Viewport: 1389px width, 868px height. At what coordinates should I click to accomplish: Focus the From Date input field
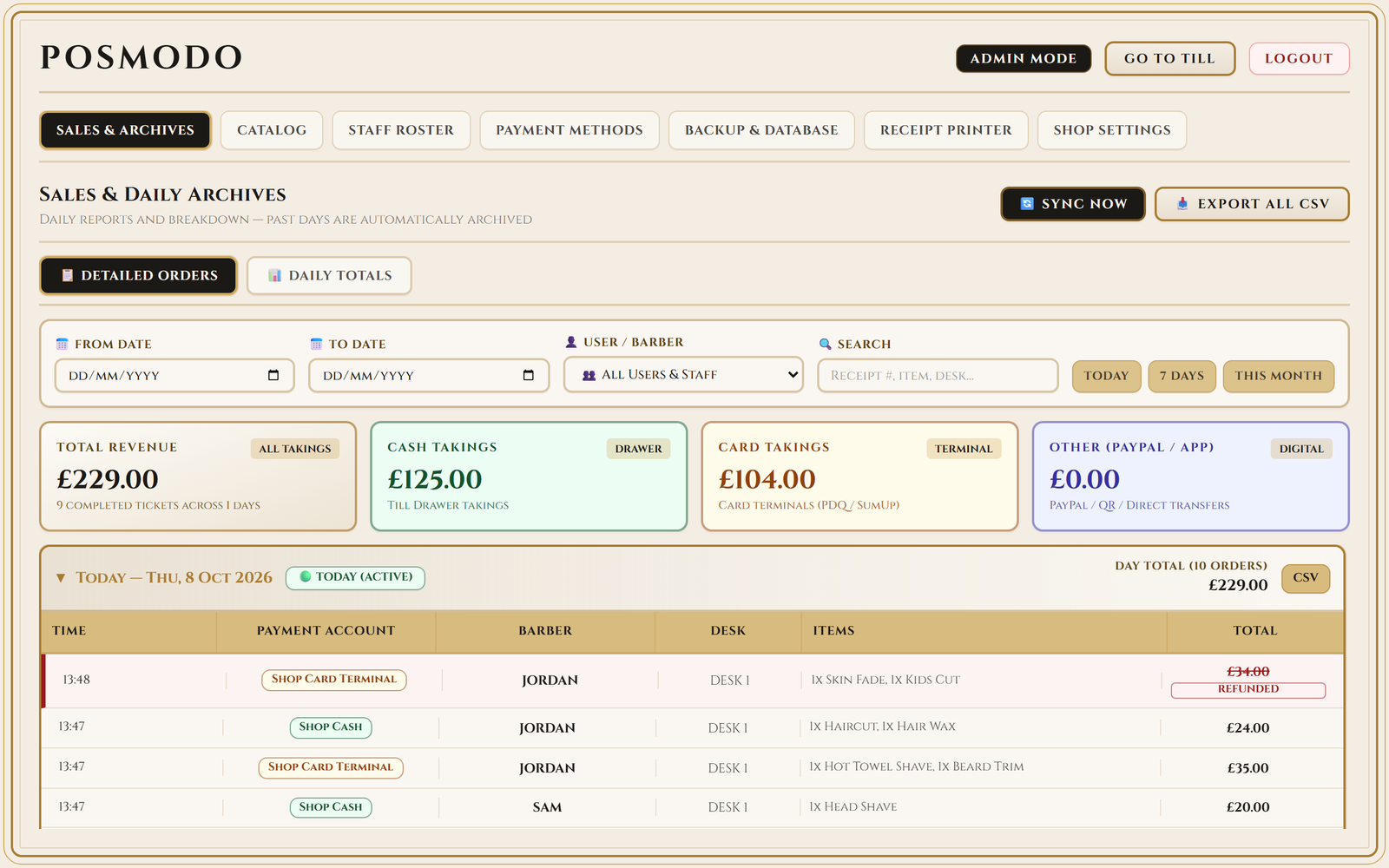(174, 376)
